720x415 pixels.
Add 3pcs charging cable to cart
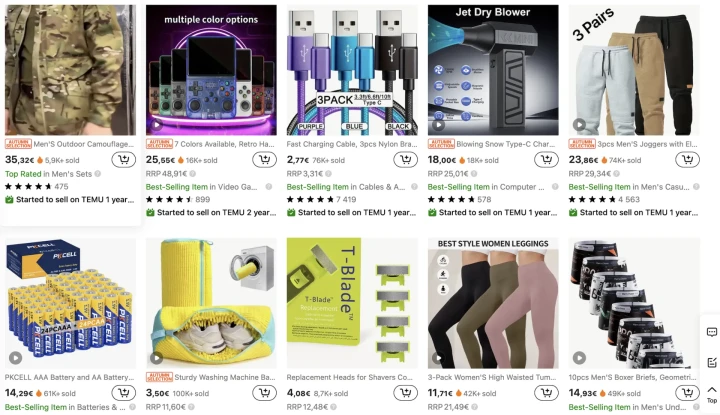405,160
